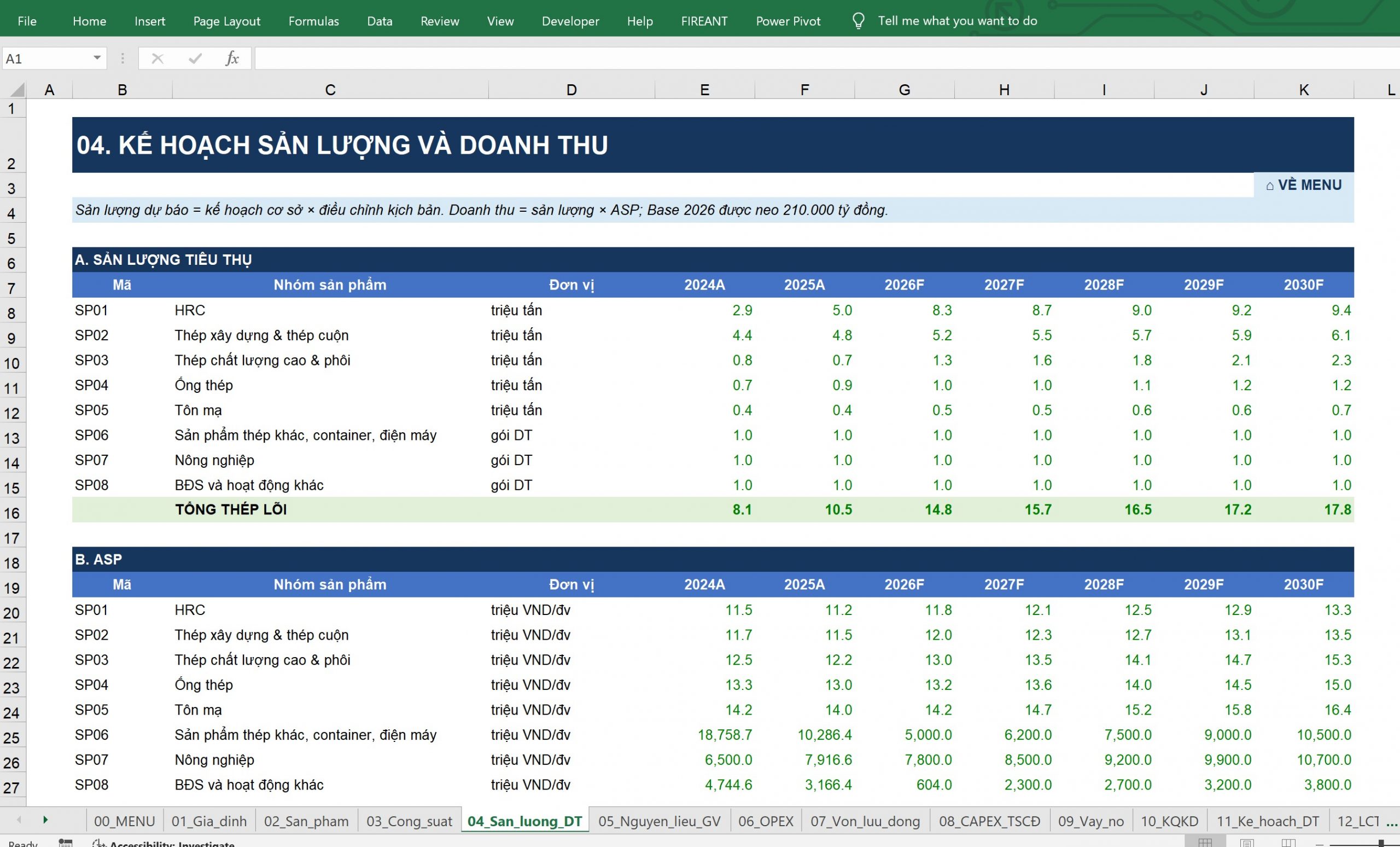Click the zoom slider handle

[1381, 843]
